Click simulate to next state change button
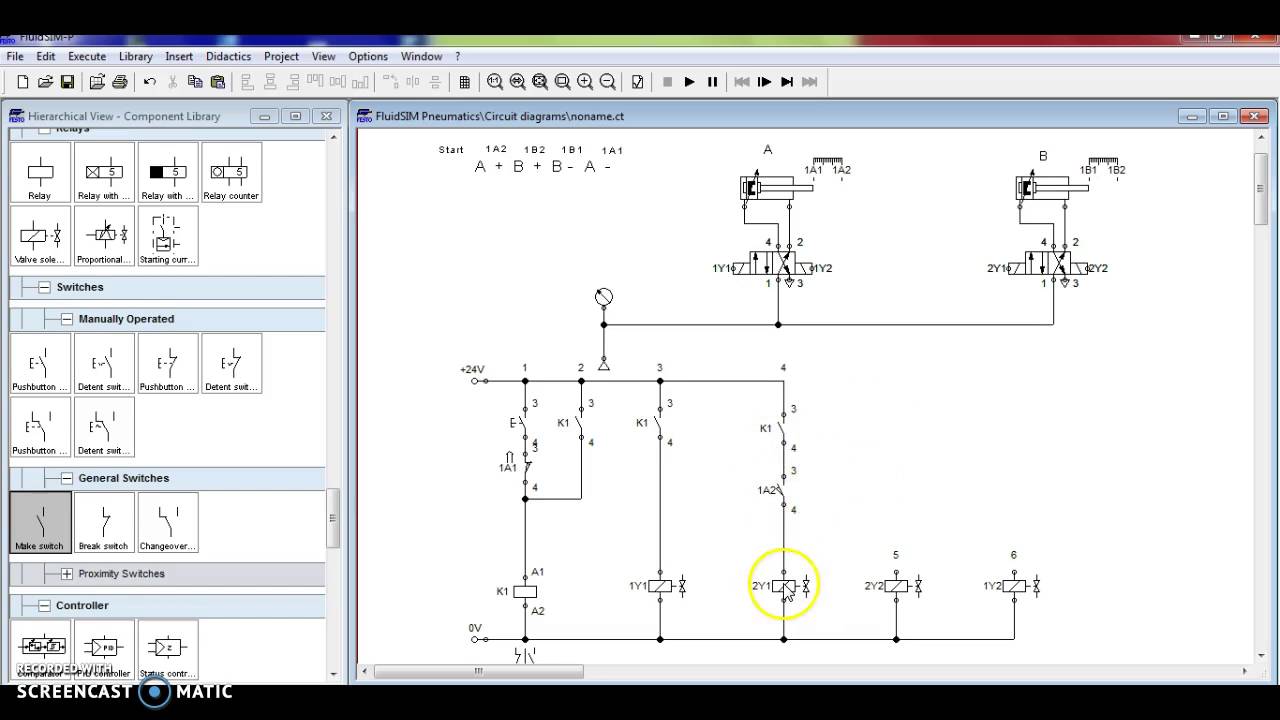 787,82
